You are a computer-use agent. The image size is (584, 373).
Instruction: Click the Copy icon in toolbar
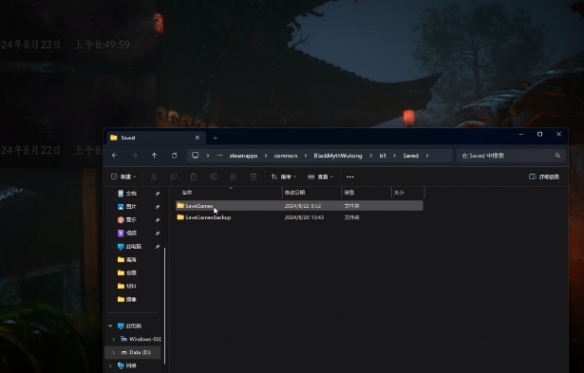[x=174, y=177]
